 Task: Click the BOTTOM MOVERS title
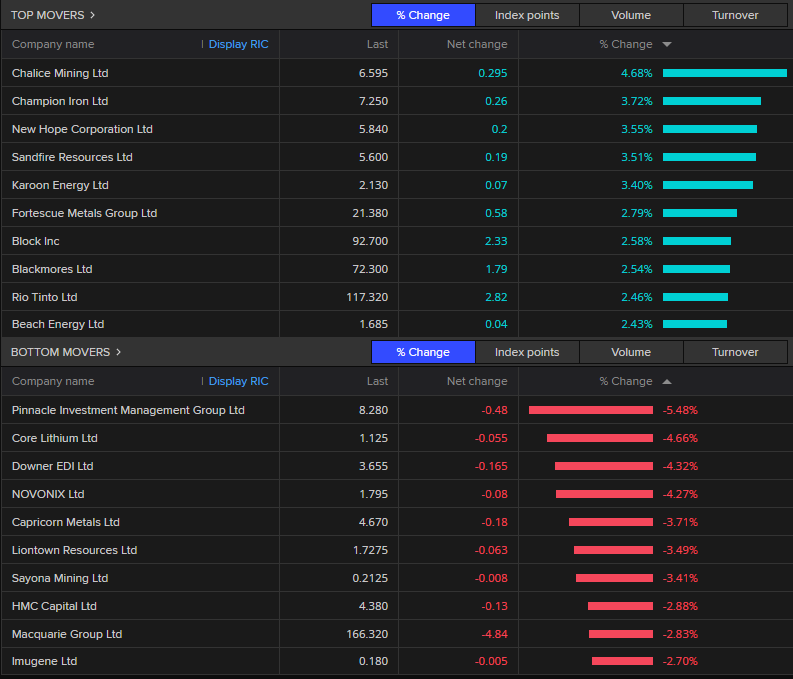click(x=60, y=352)
